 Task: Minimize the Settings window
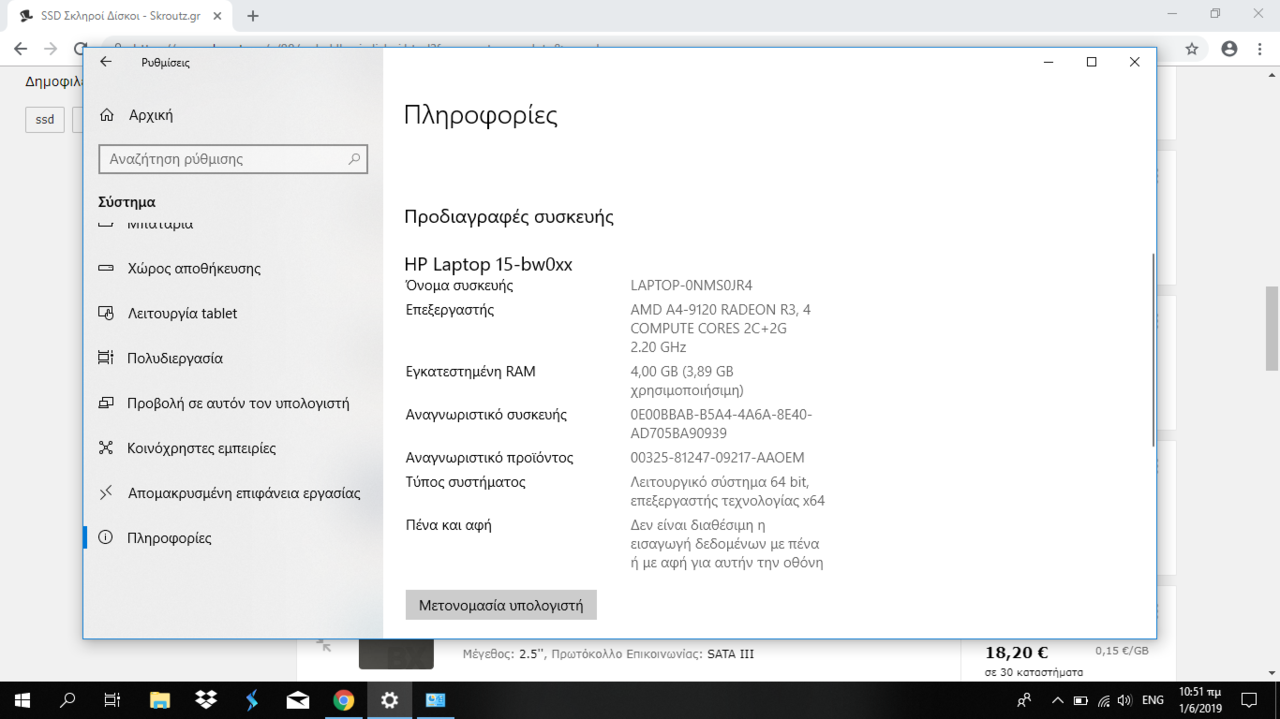pyautogui.click(x=1048, y=62)
